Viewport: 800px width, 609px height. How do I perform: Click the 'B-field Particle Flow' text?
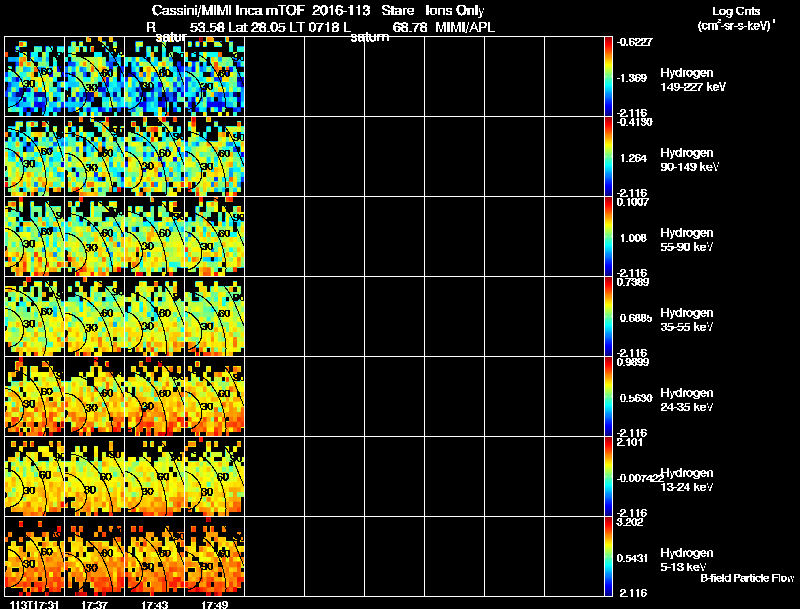[x=747, y=578]
